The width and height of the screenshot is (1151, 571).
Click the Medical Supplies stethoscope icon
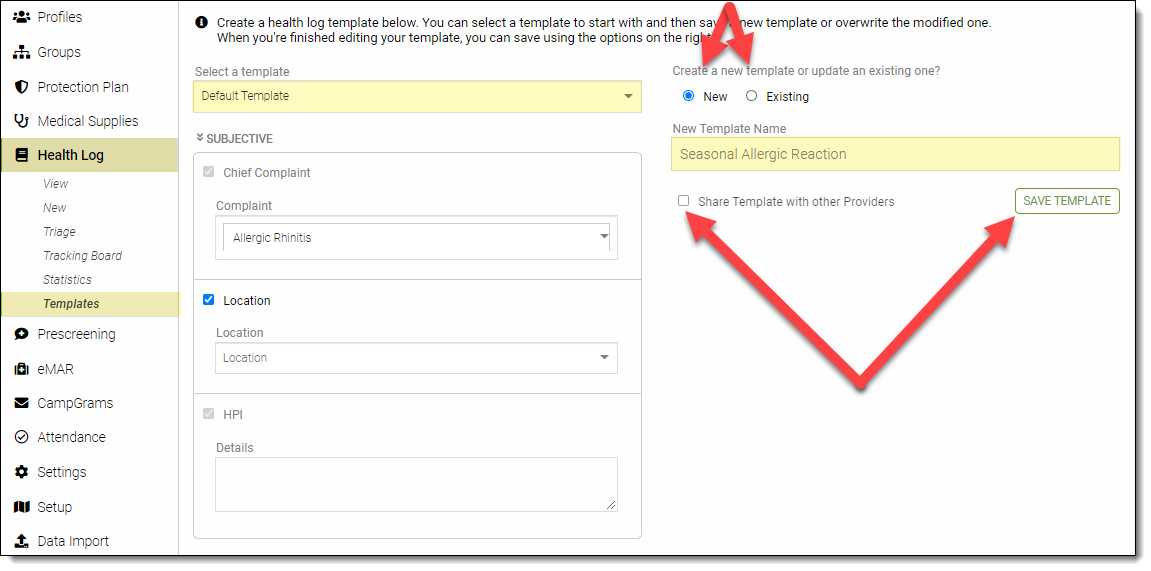(x=21, y=121)
